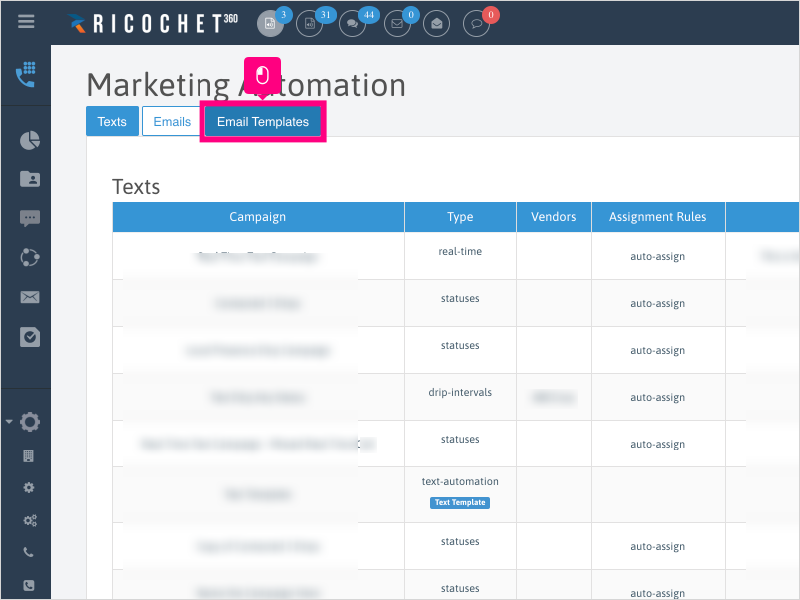Switch to the Email Templates tab
This screenshot has height=600, width=800.
(x=263, y=121)
